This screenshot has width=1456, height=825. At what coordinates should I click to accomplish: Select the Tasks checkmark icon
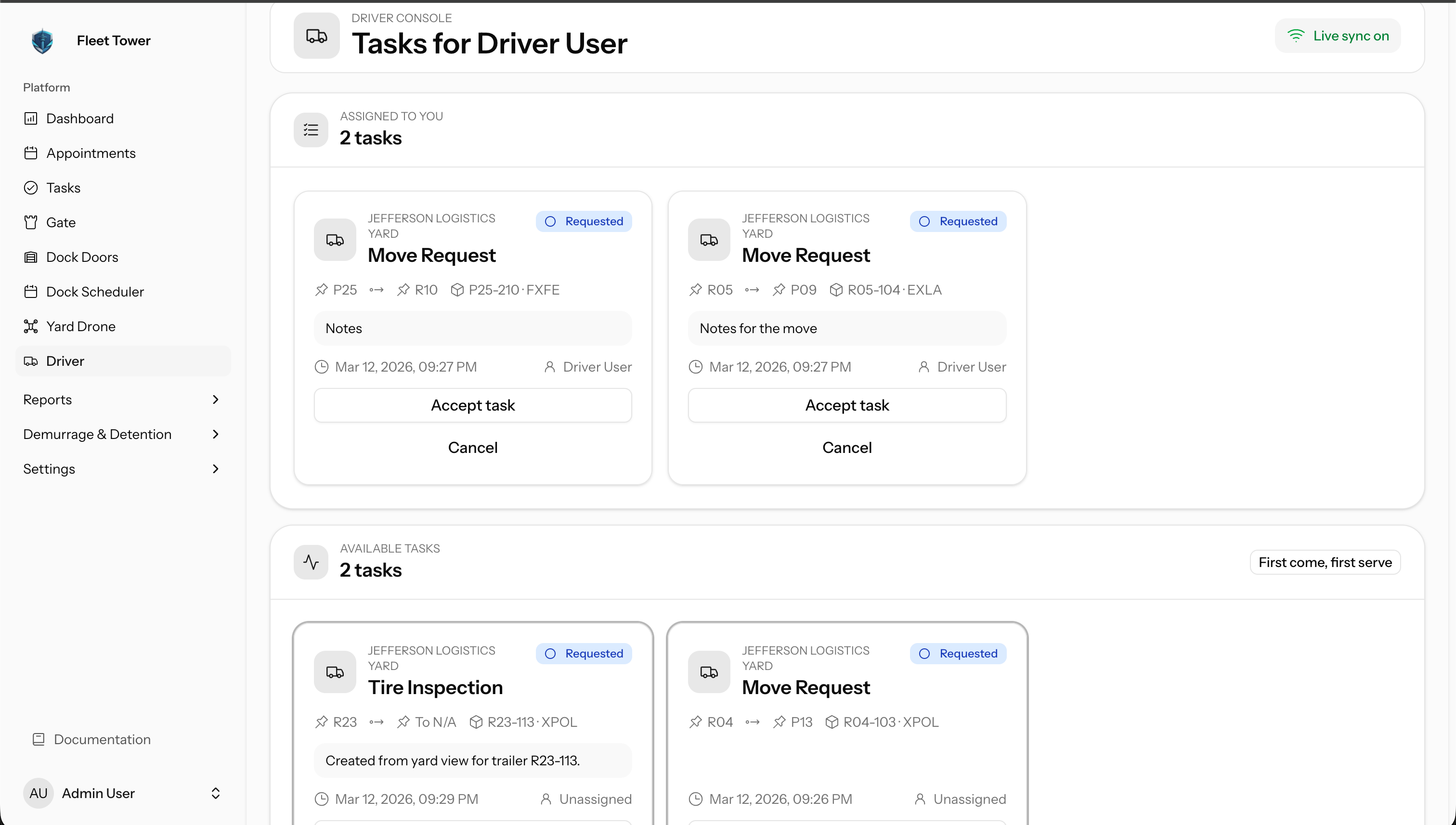coord(31,188)
